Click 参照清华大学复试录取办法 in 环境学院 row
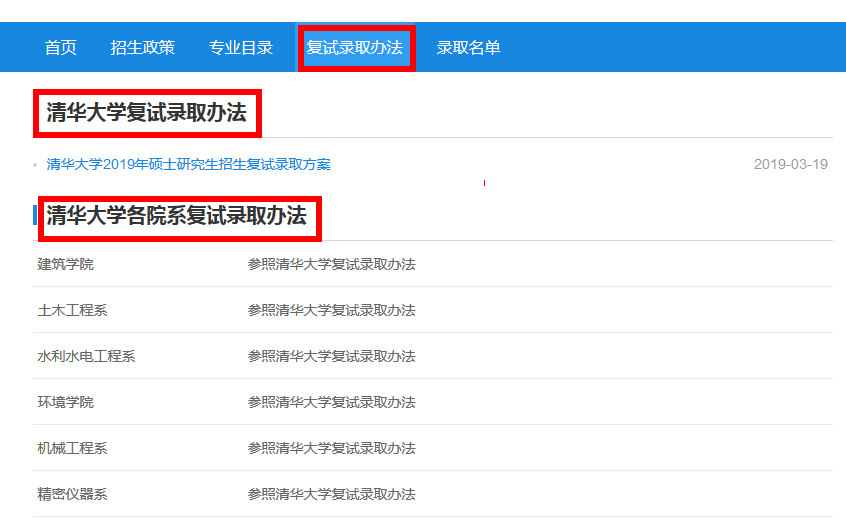Screen dimensions: 846x519 pos(331,402)
